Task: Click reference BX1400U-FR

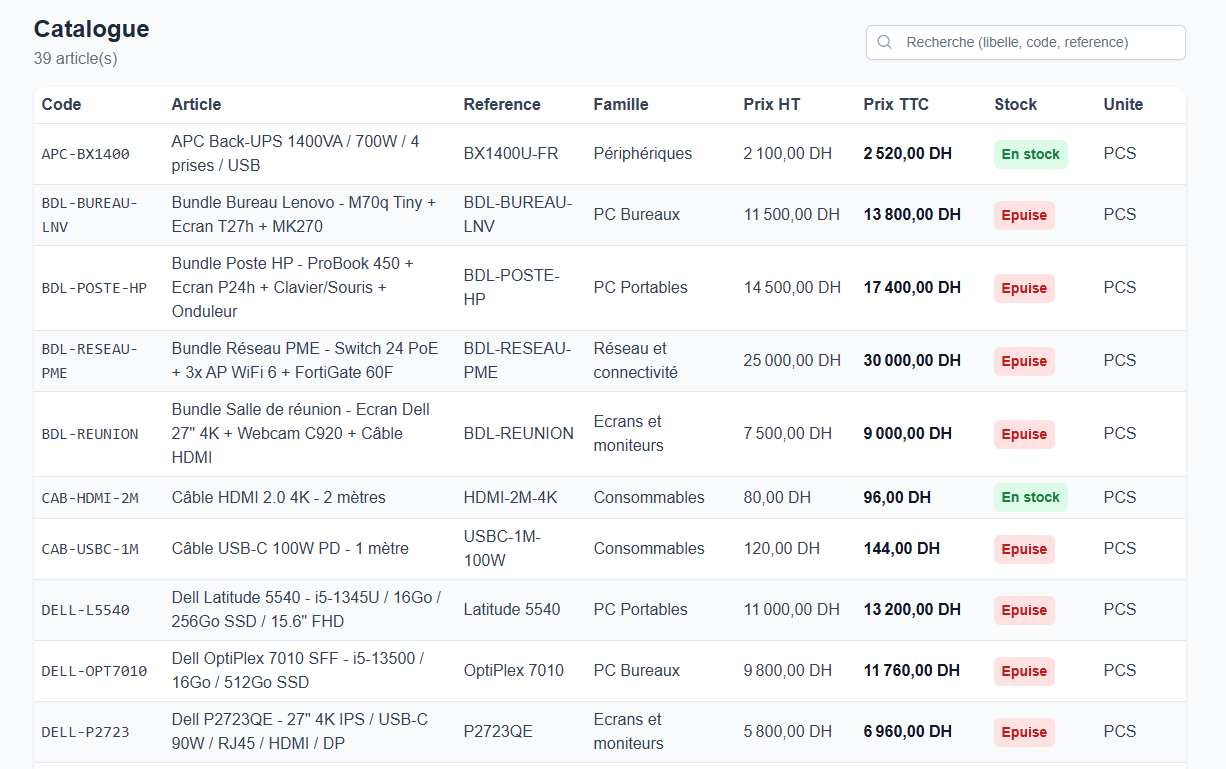Action: click(511, 153)
